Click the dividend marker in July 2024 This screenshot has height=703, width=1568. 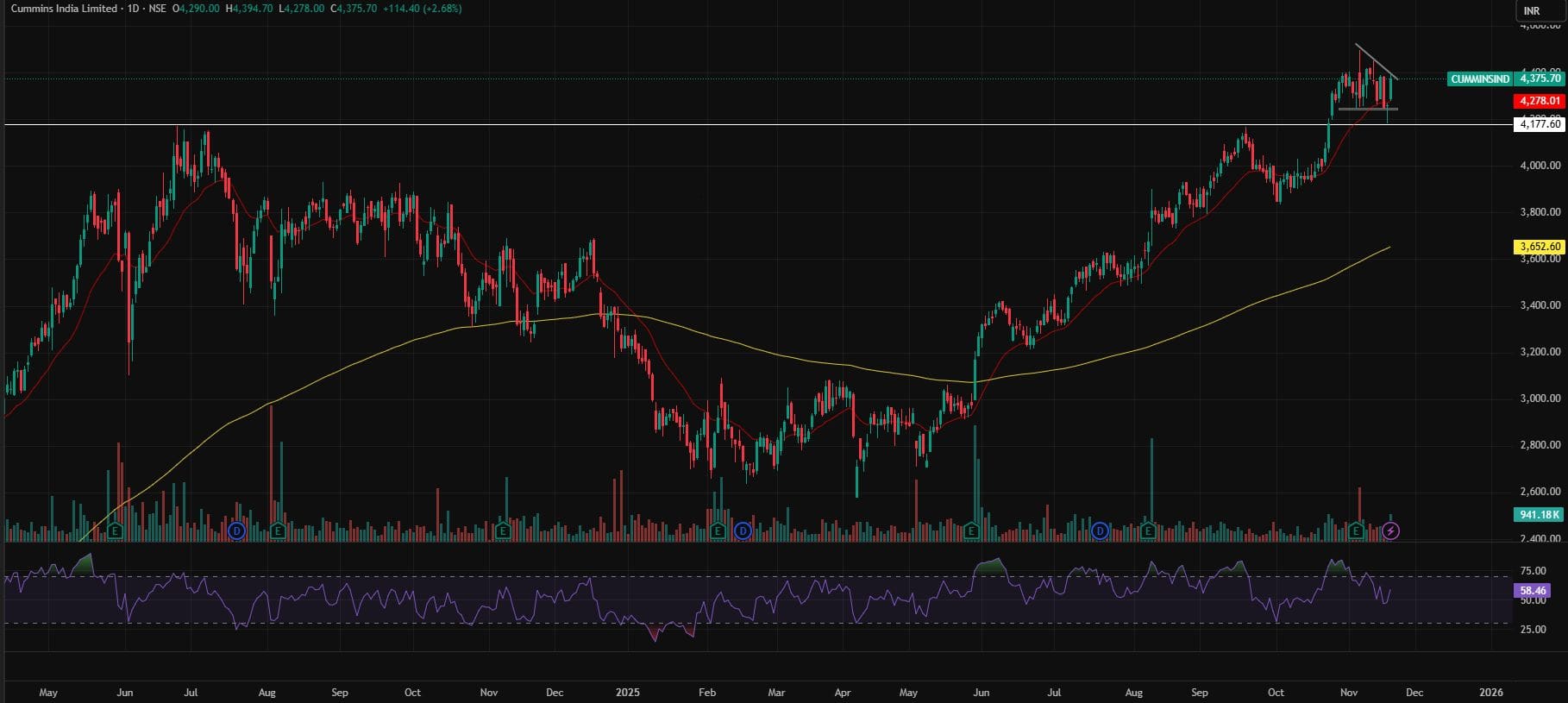pyautogui.click(x=237, y=531)
